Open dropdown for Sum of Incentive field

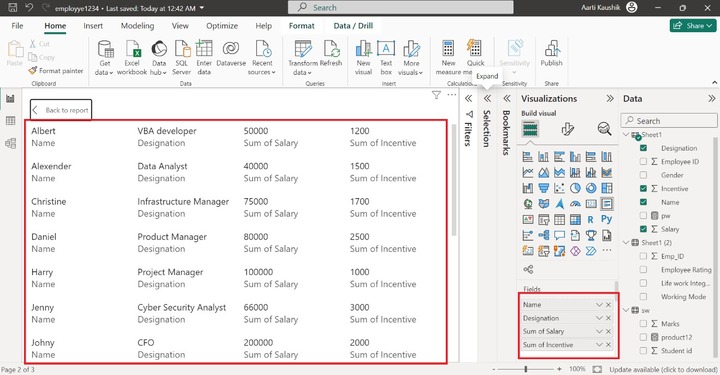pos(599,345)
